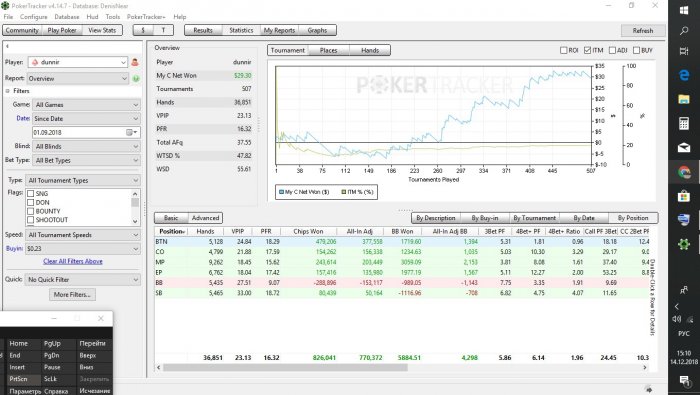Switch to the Hands graph tab
Viewport: 700px width, 395px height.
click(x=370, y=50)
